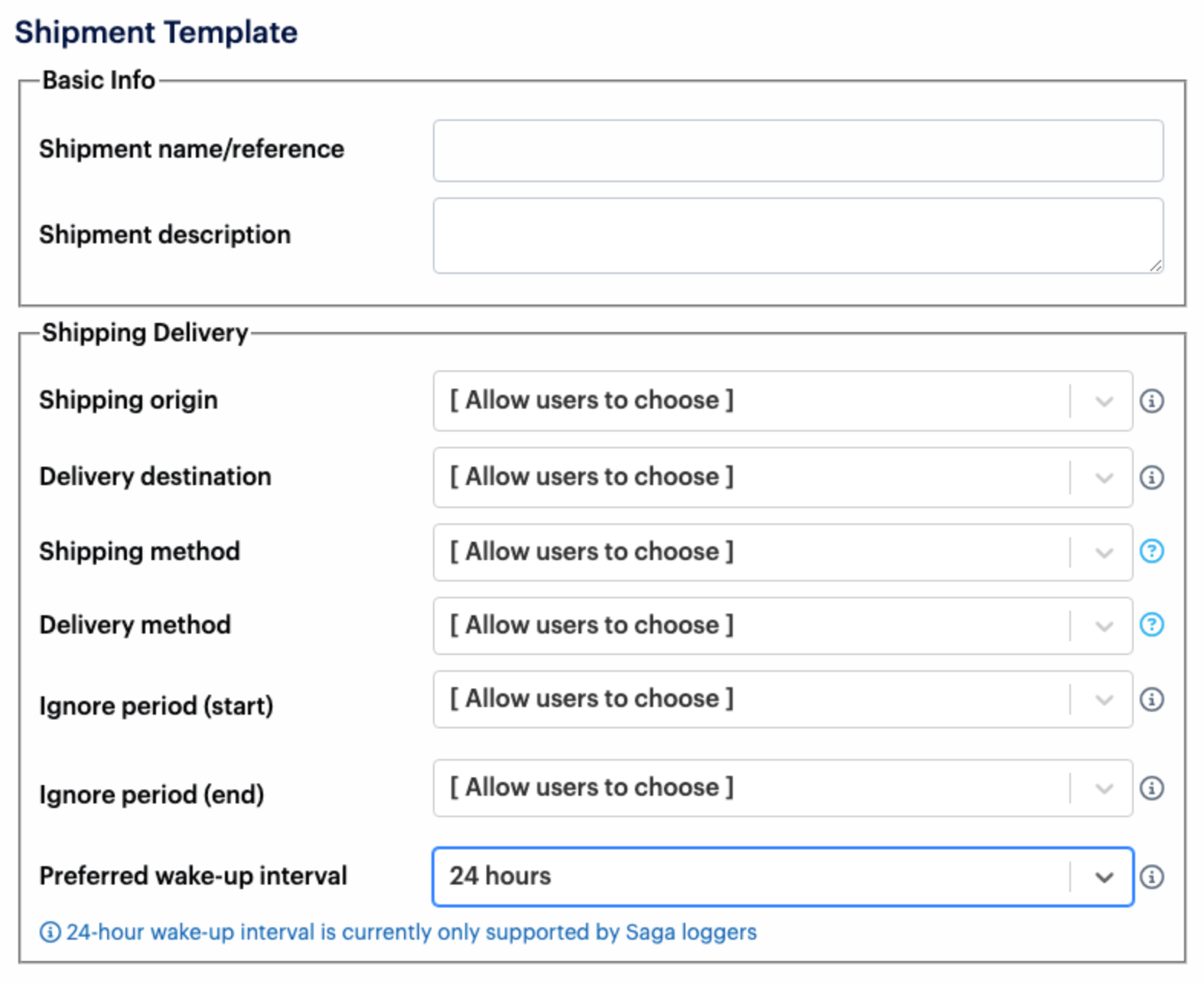Click the info icon beside the Saga loggers note
1204x984 pixels.
point(50,933)
